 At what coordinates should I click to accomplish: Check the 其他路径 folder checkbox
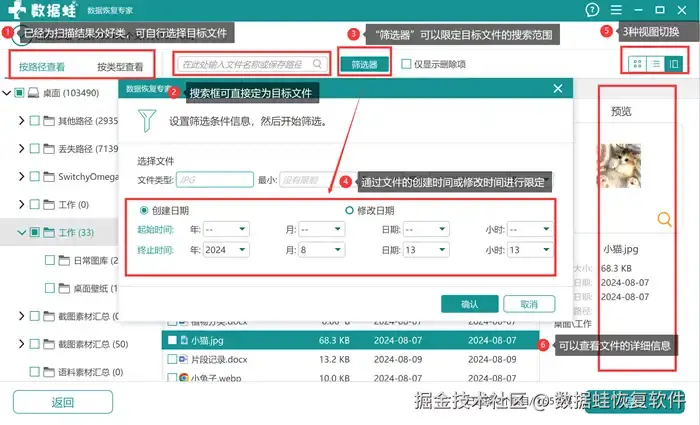[x=34, y=121]
